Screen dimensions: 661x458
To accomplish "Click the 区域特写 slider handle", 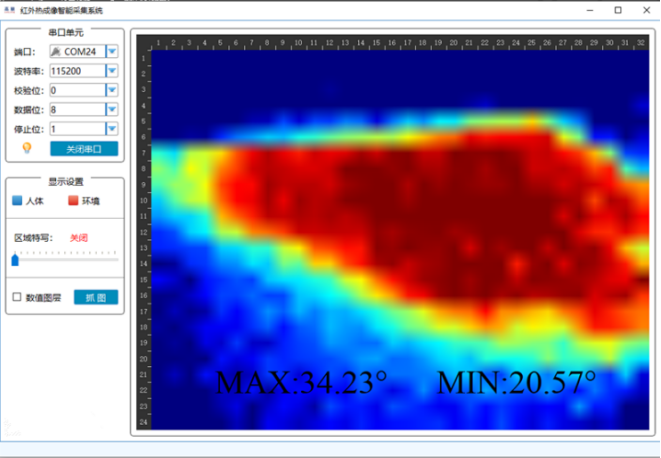I will point(15,260).
